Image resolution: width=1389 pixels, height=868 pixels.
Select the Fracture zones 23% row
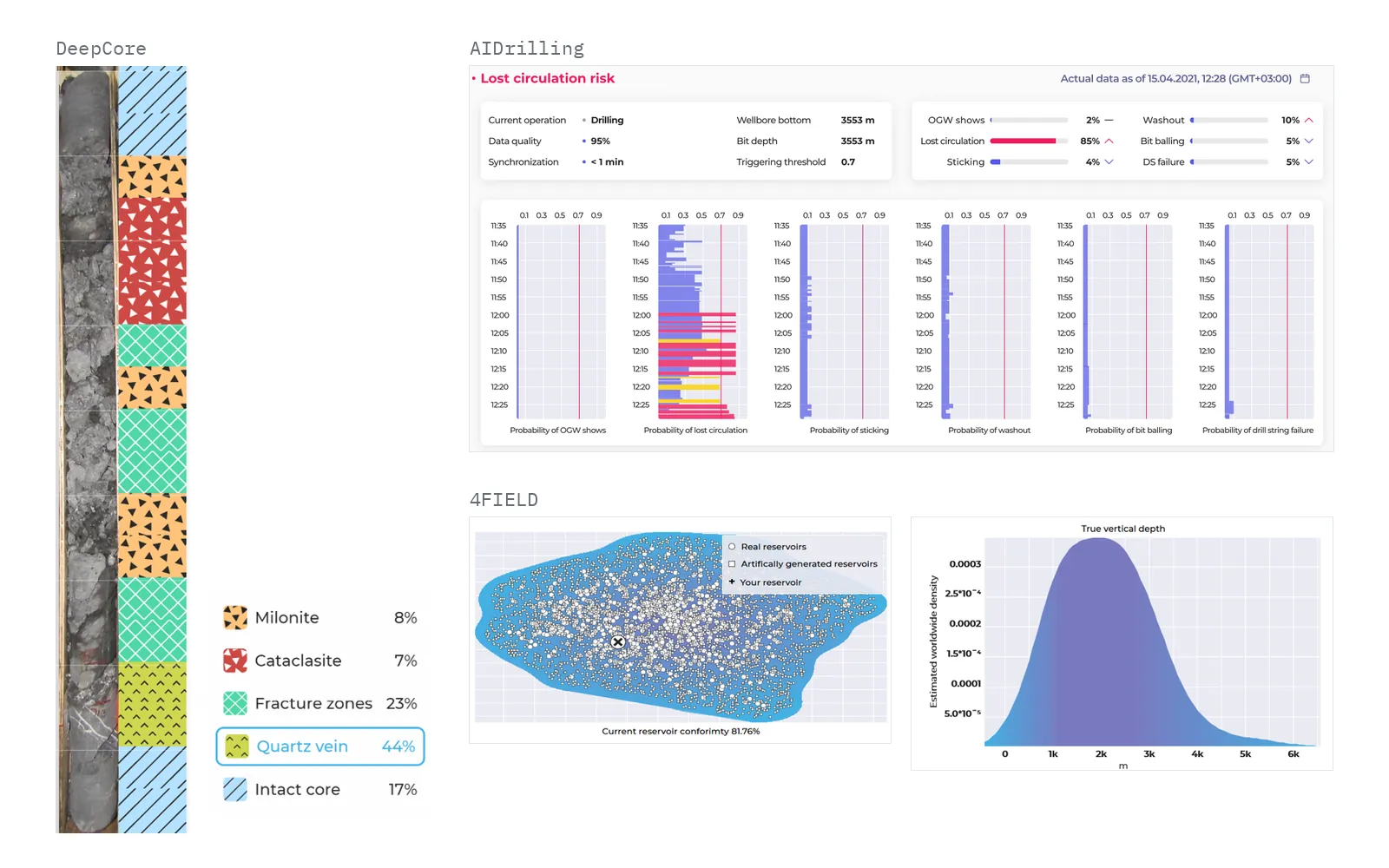320,703
